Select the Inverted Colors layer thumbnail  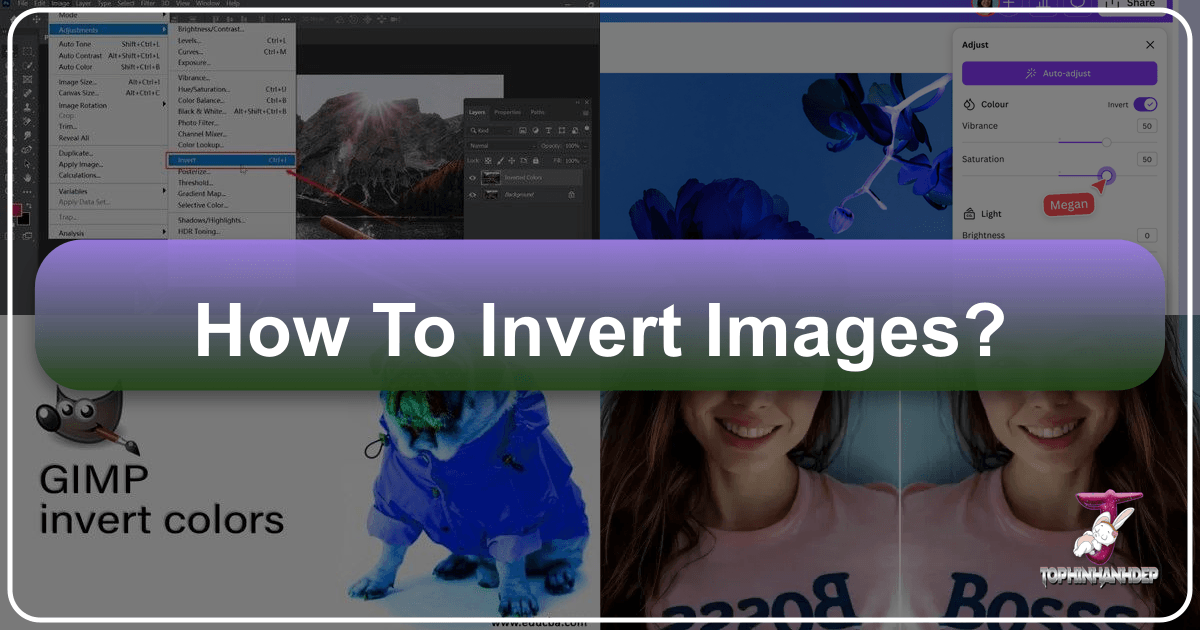click(491, 177)
